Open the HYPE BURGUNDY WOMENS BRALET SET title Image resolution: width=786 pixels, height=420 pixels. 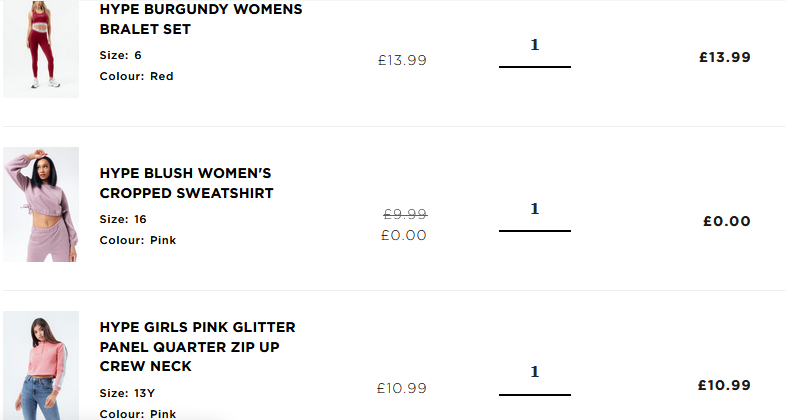click(x=201, y=19)
